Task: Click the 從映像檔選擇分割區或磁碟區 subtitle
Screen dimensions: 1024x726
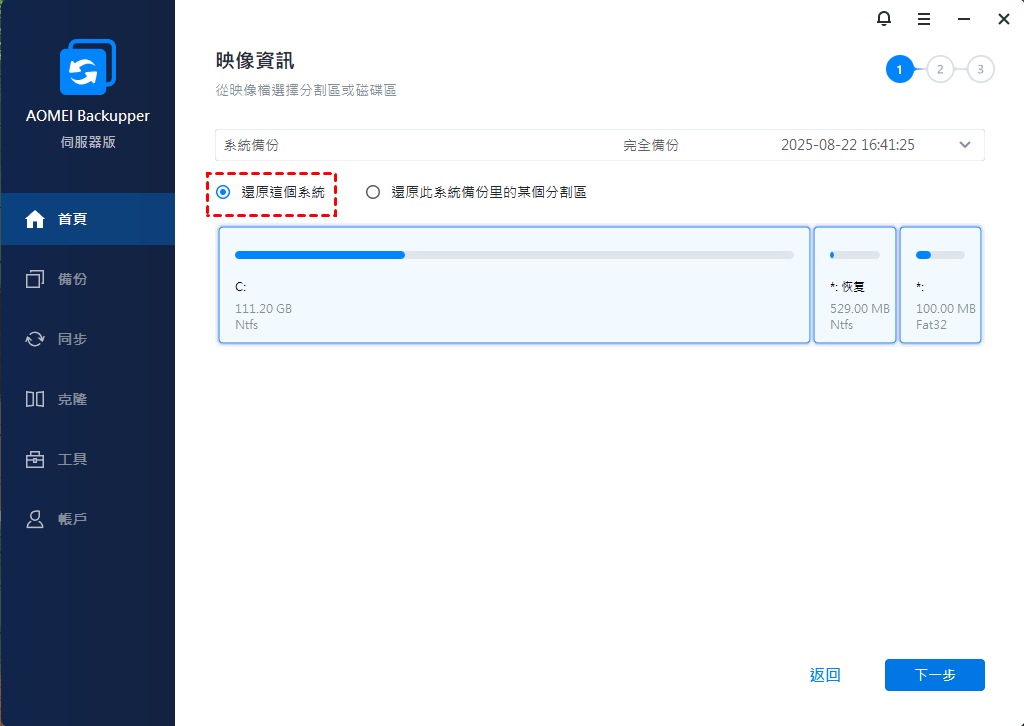Action: coord(306,90)
